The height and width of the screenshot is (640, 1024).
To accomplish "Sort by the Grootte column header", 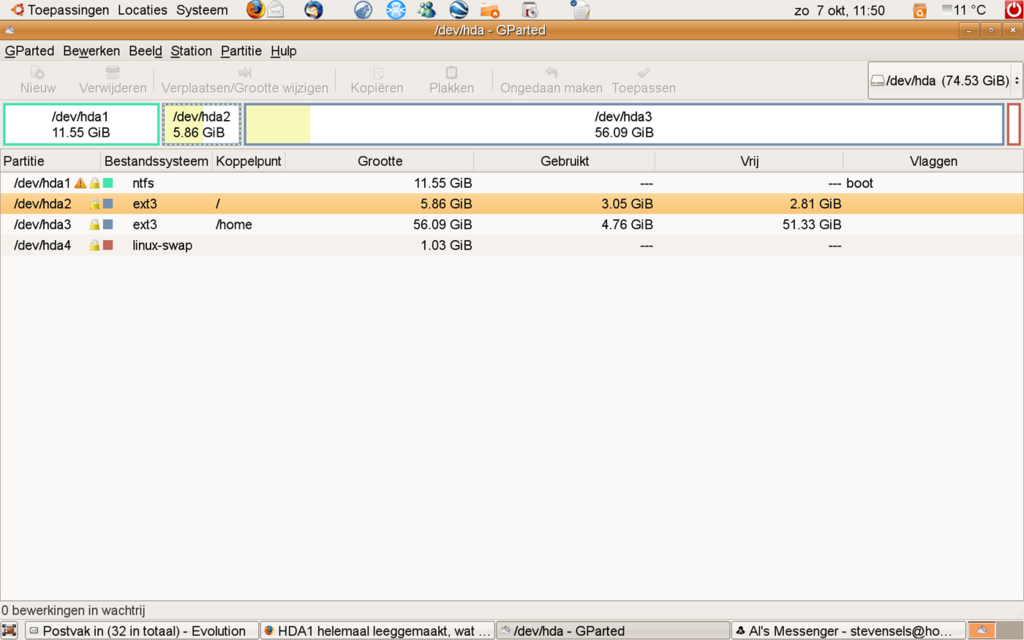I will point(380,161).
